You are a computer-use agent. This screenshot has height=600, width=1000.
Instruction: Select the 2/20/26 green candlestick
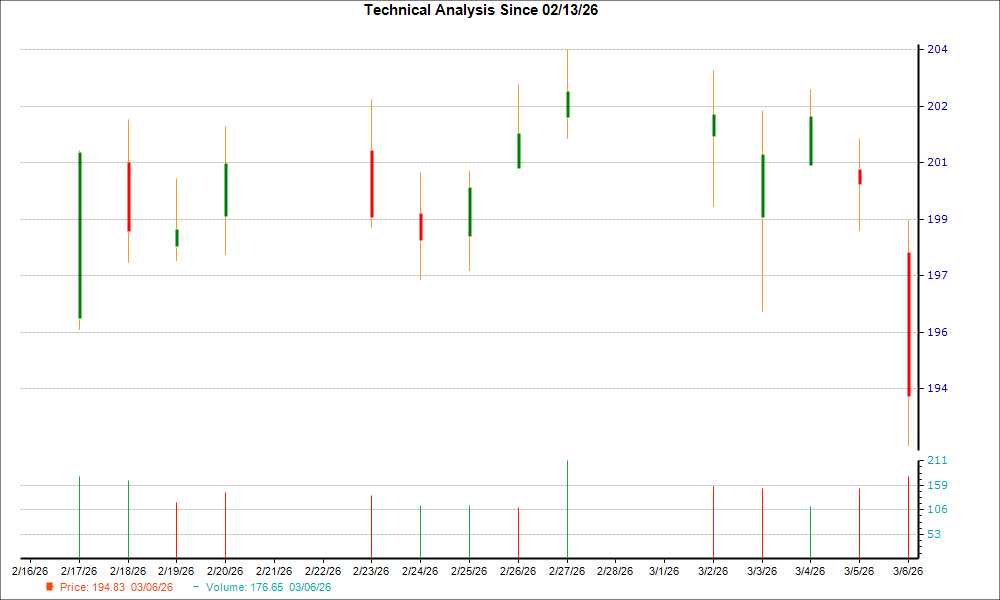(226, 190)
